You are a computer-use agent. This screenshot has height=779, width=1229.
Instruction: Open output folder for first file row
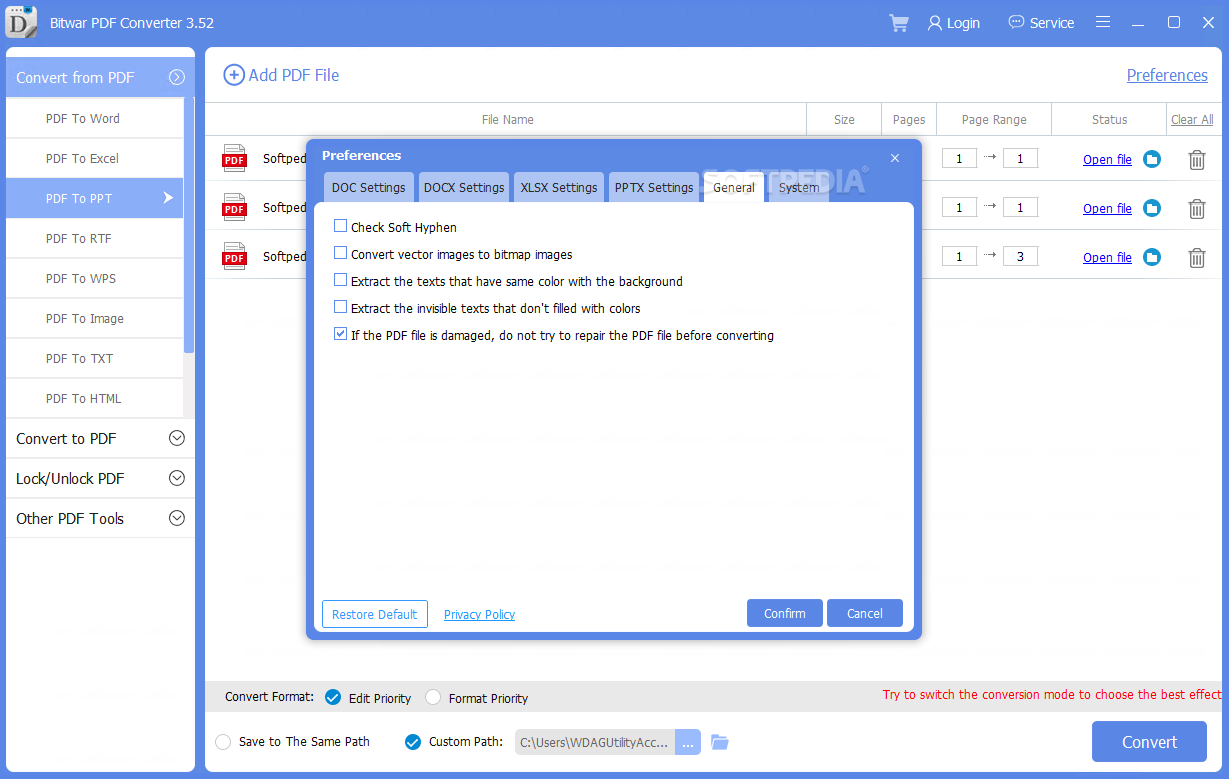tap(1152, 159)
